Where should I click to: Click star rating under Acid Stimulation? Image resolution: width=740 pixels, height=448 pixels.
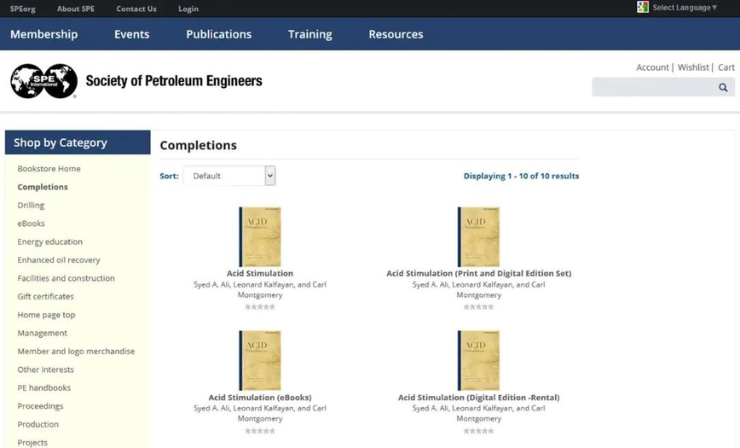click(260, 307)
